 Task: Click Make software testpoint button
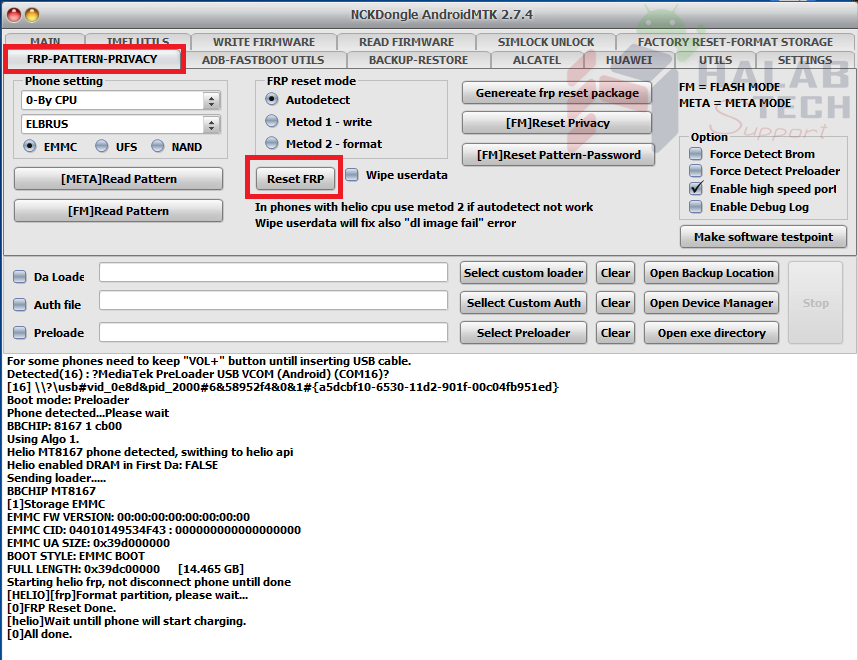tap(763, 237)
